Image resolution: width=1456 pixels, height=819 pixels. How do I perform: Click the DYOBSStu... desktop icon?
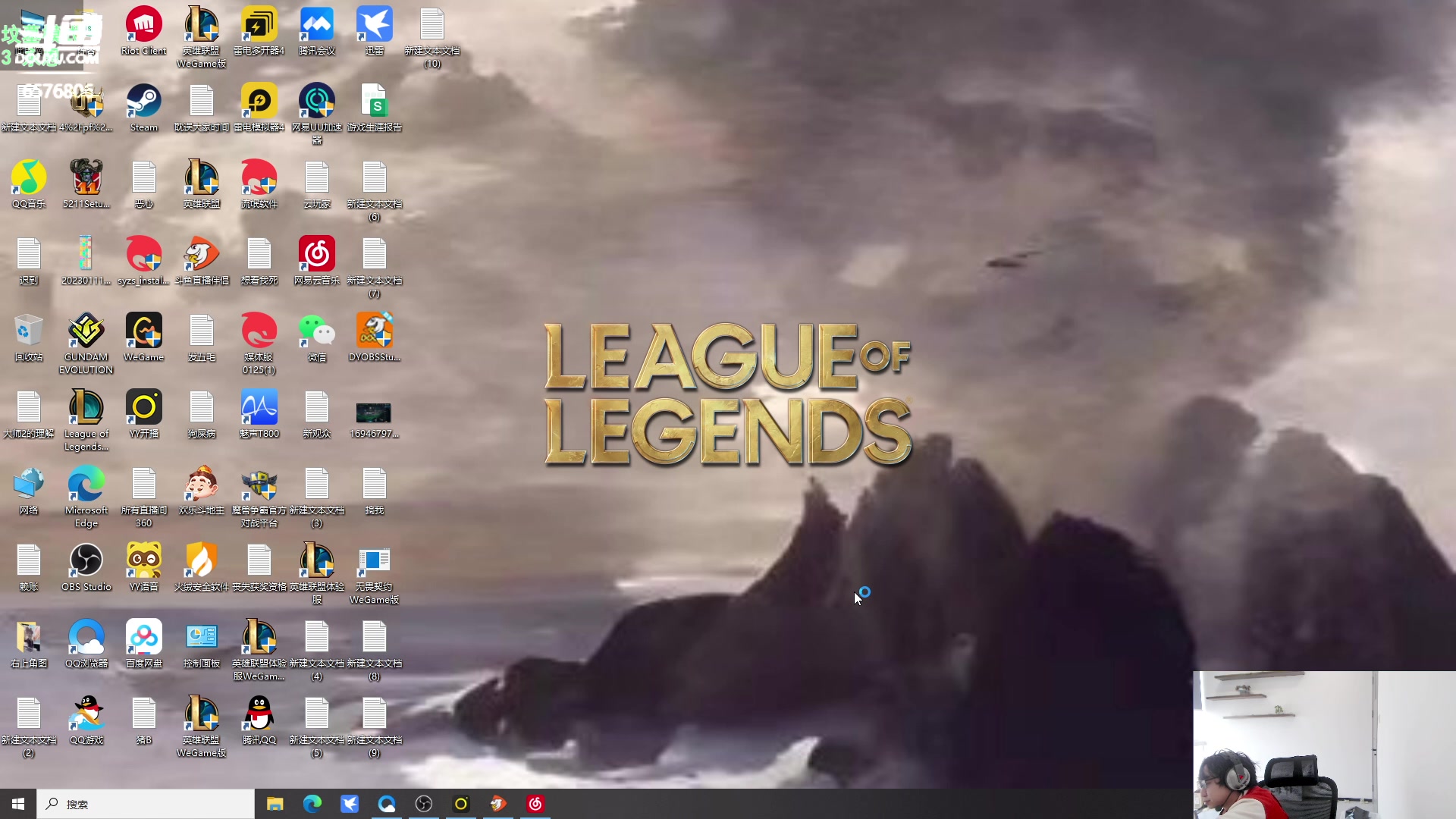tap(374, 338)
